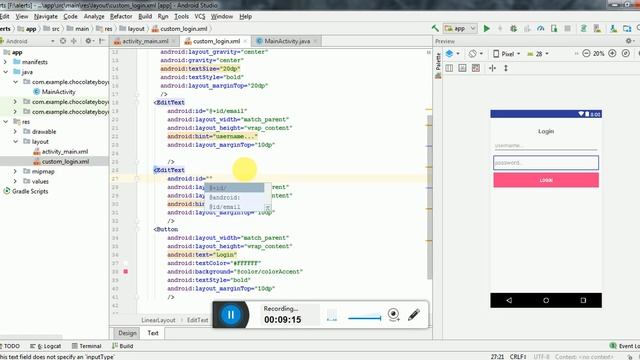The height and width of the screenshot is (360, 640).
Task: Click the attach debugger to process icon
Action: pyautogui.click(x=554, y=29)
